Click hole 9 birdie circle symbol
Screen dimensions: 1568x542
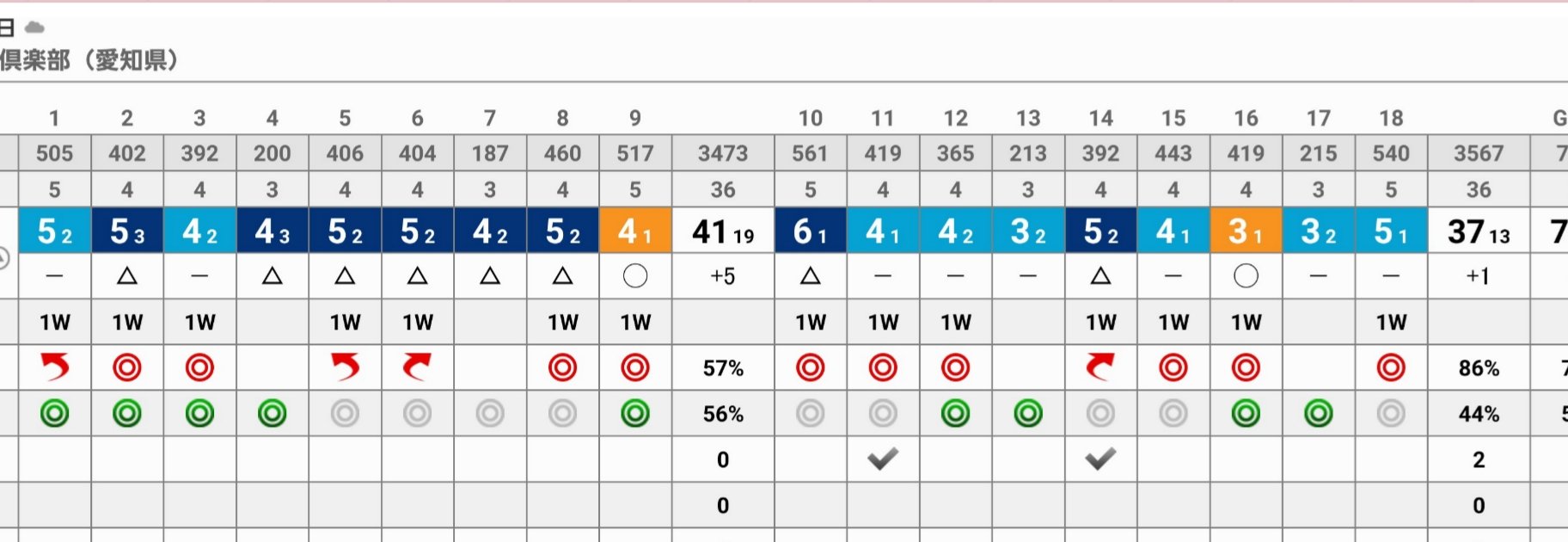pyautogui.click(x=635, y=276)
